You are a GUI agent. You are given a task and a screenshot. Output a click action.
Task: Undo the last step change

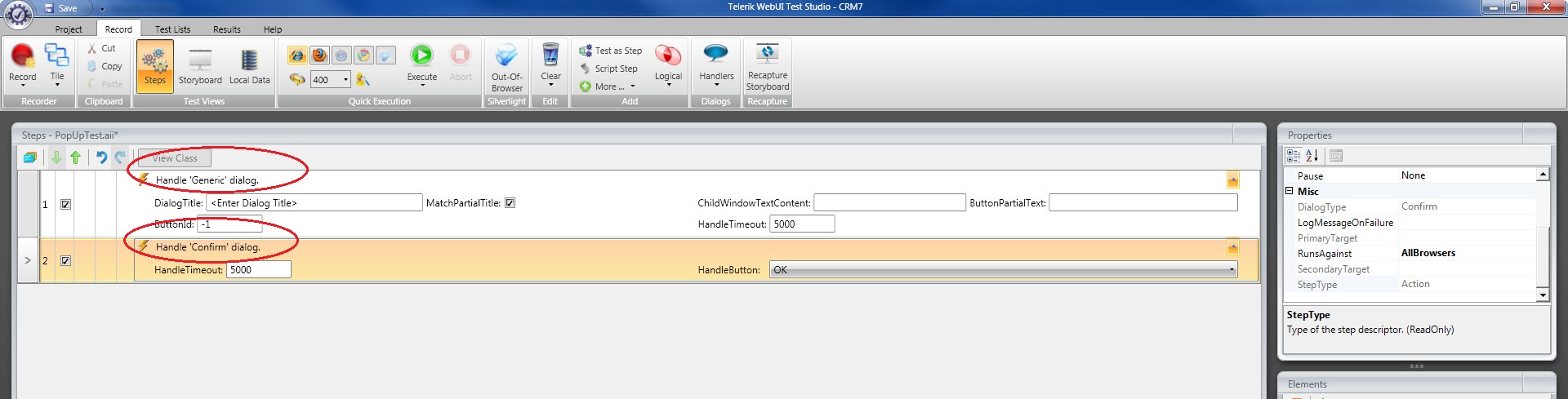[101, 157]
